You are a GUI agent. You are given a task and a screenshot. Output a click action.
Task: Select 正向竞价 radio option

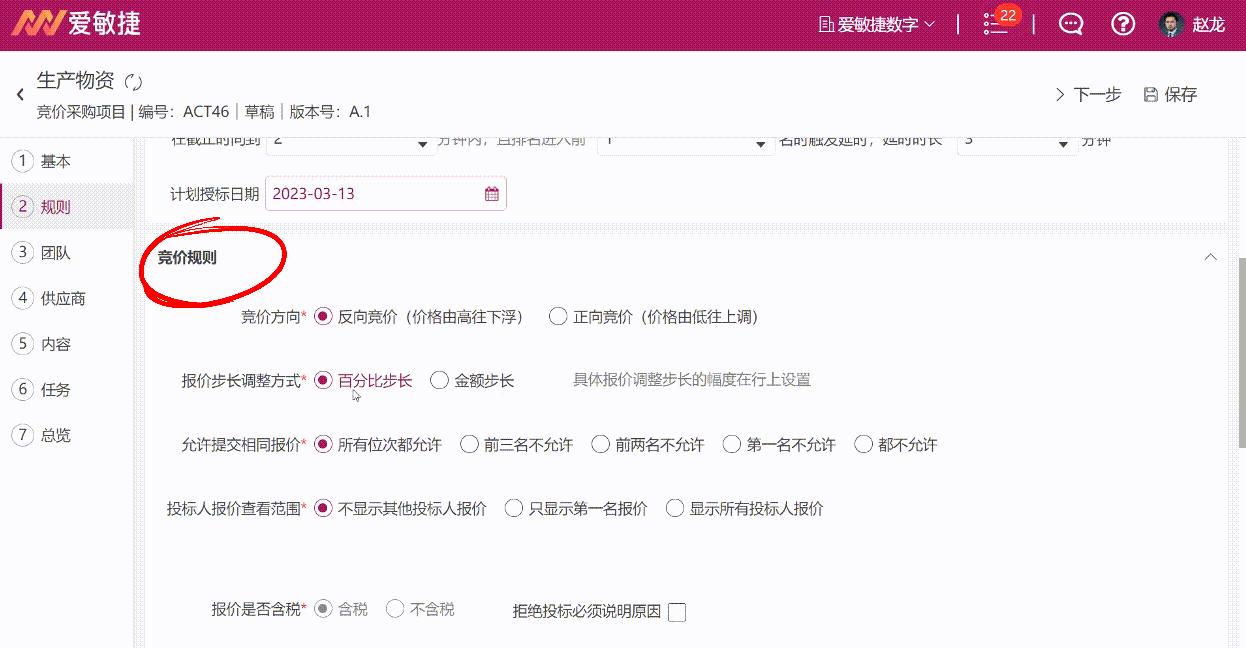[x=557, y=316]
